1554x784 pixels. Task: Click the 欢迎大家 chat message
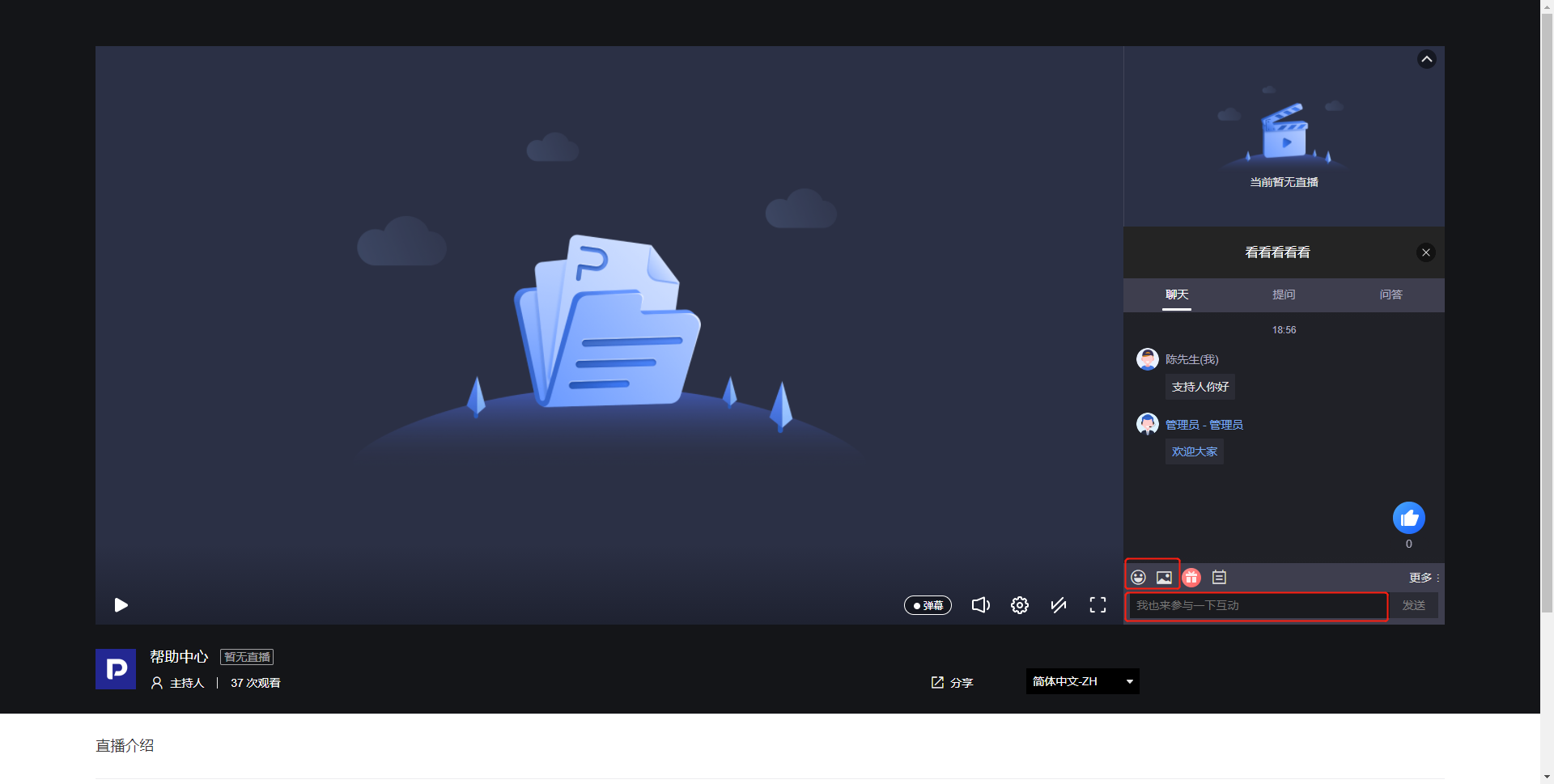[1195, 451]
